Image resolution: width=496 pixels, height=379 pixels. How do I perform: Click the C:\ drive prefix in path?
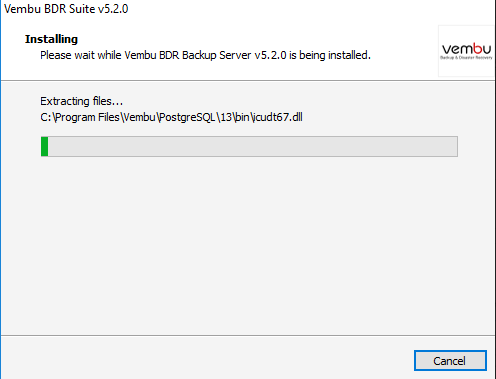point(47,117)
